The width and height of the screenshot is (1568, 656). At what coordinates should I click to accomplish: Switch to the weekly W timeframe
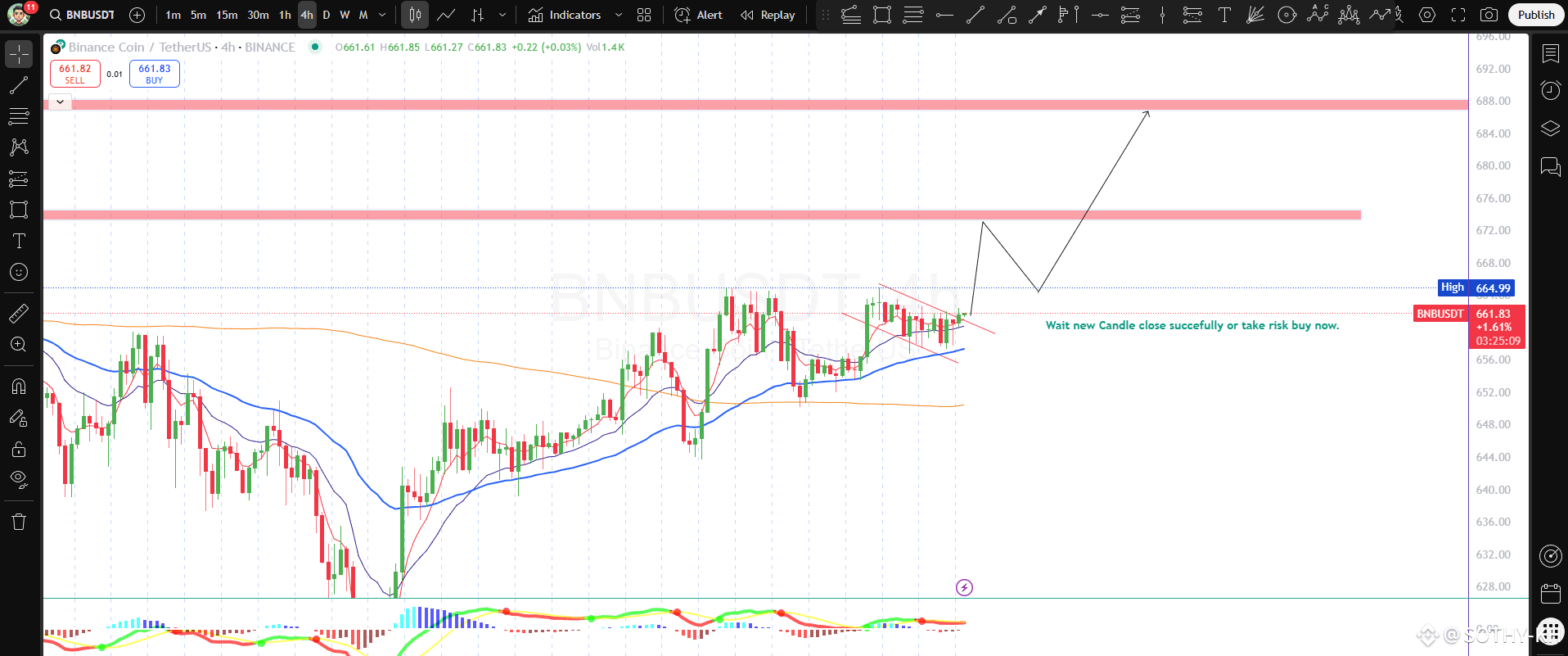pos(345,15)
